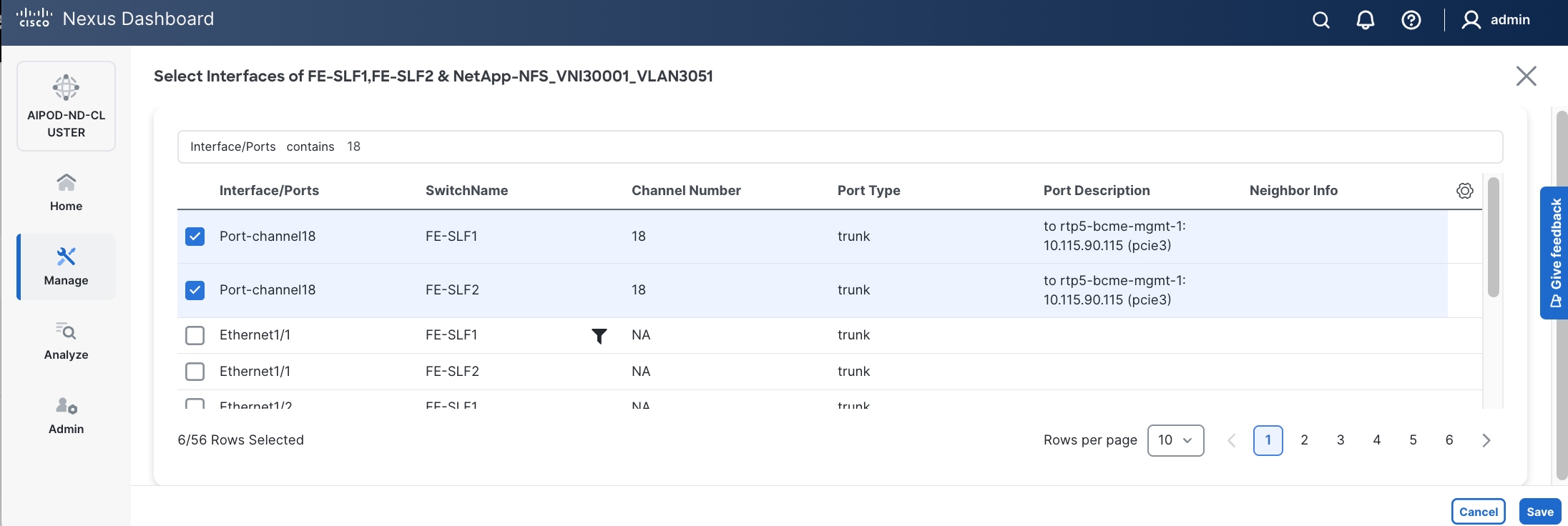Uncheck Port-channel18 on FE-SLF2

(x=195, y=290)
